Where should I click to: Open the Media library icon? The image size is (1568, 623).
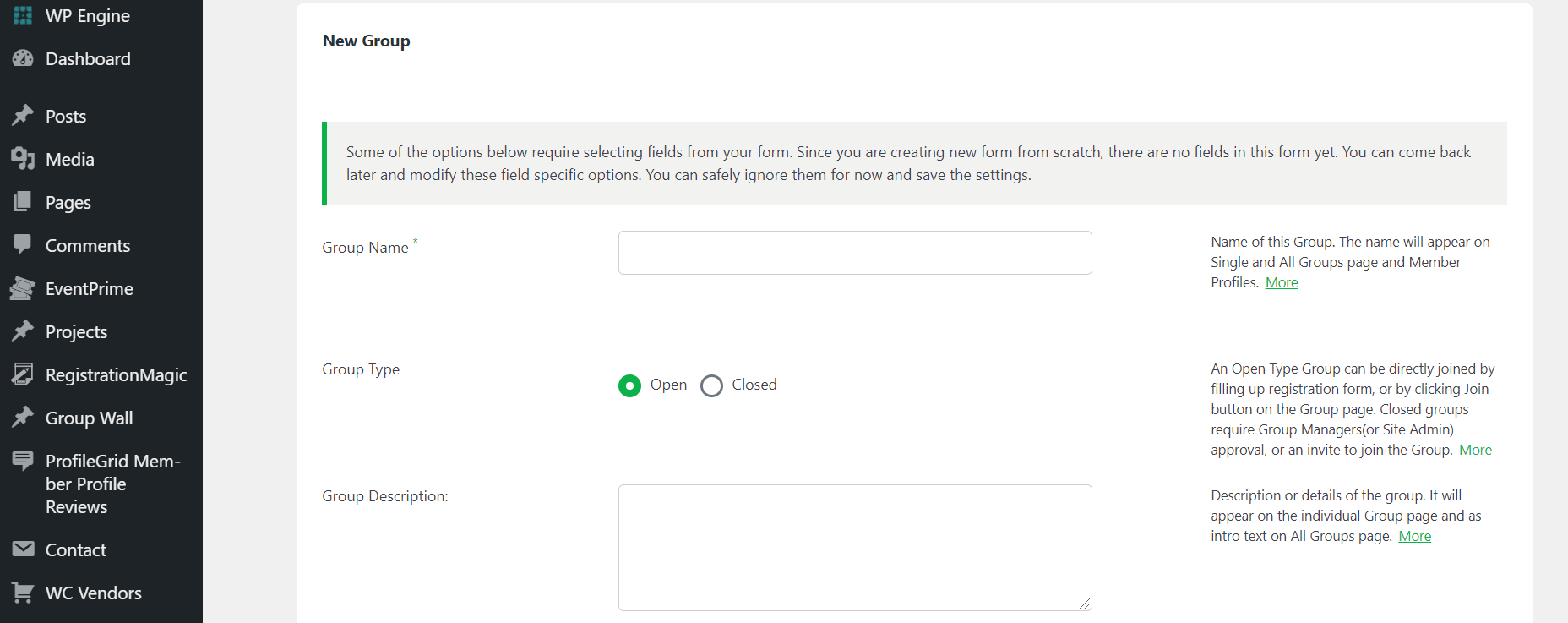[24, 159]
